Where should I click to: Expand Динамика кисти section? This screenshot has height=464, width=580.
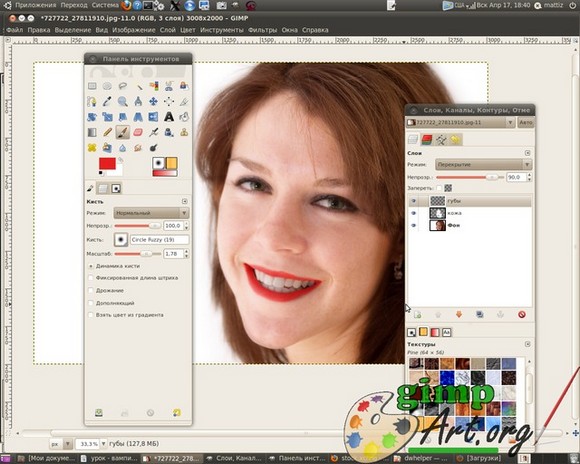coord(90,266)
